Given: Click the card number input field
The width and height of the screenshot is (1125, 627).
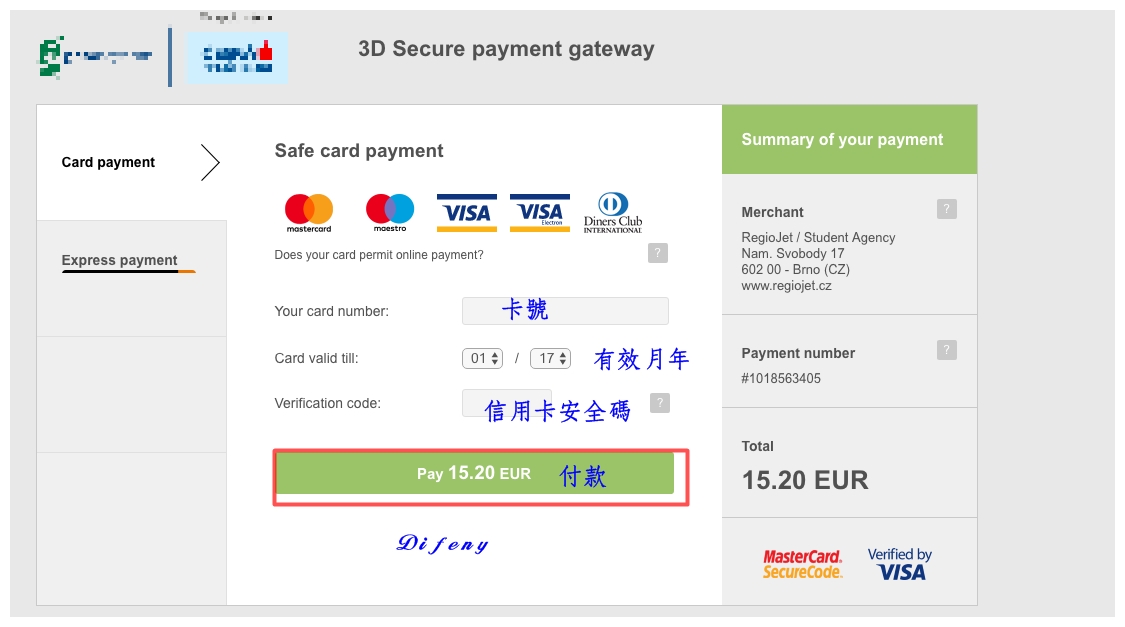Looking at the screenshot, I should [565, 311].
